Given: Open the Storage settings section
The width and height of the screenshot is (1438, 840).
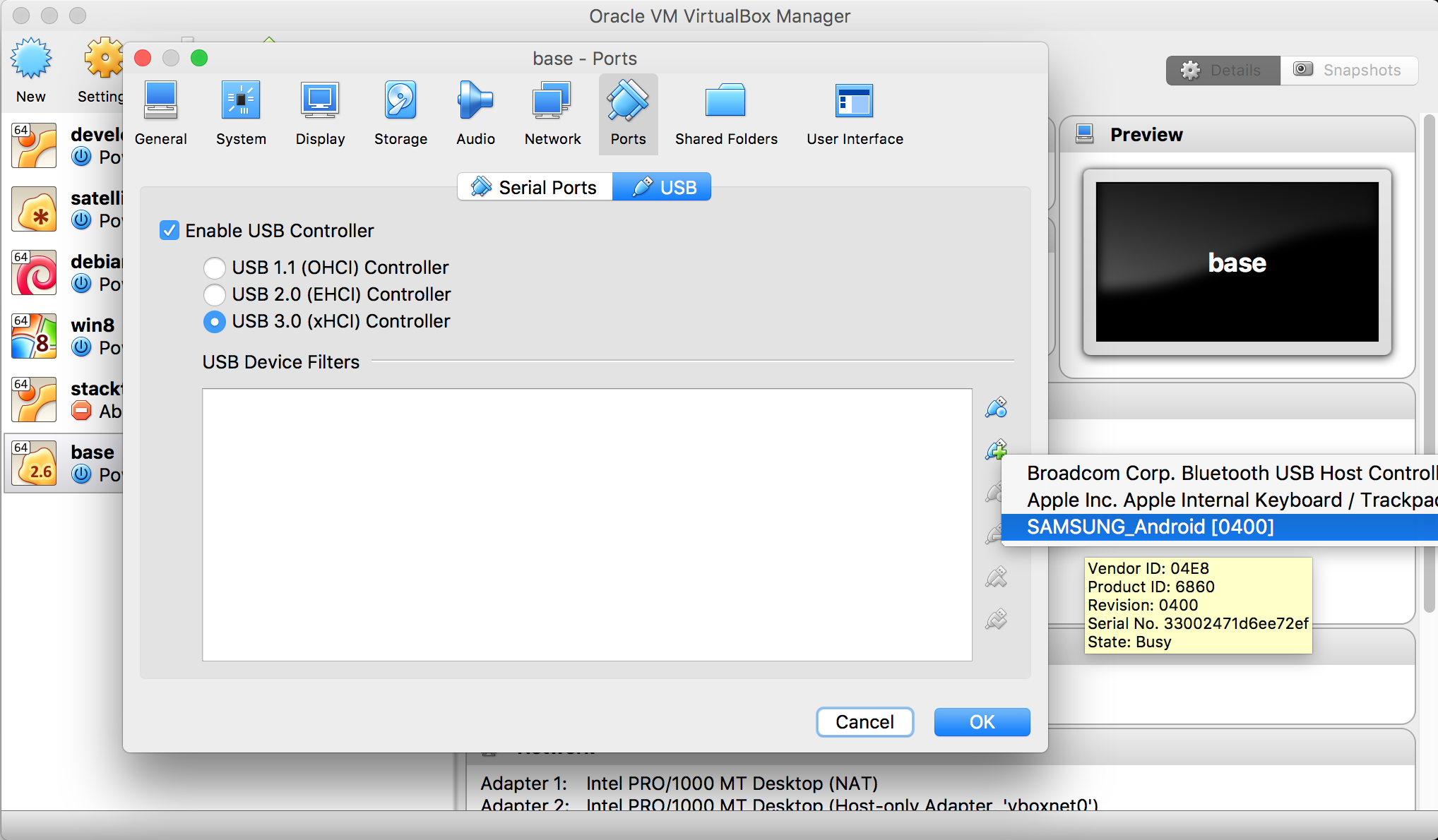Looking at the screenshot, I should pos(400,113).
